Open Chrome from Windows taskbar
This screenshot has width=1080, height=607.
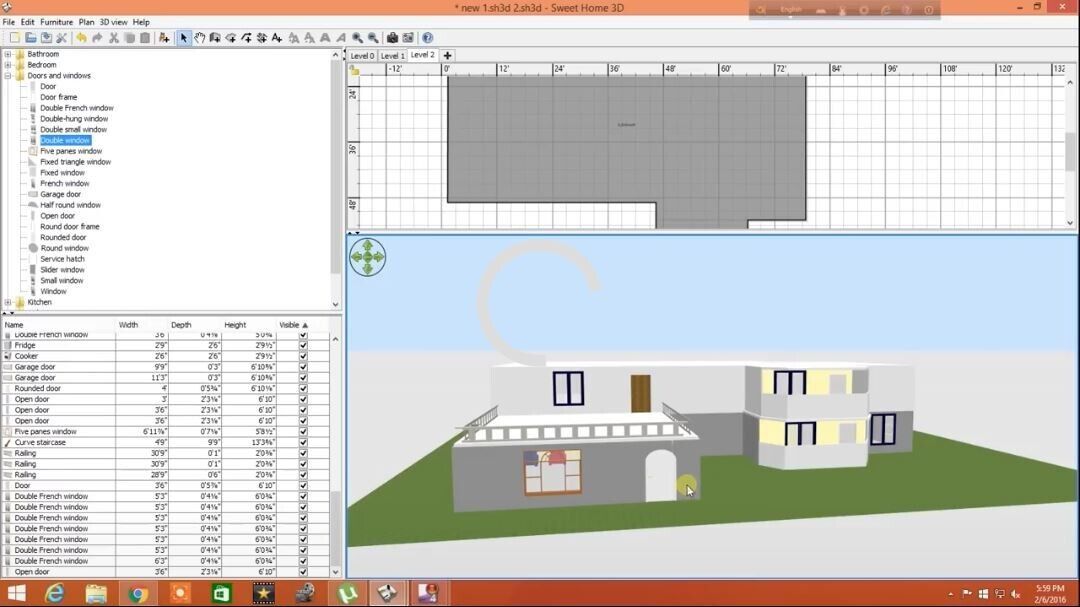tap(138, 593)
